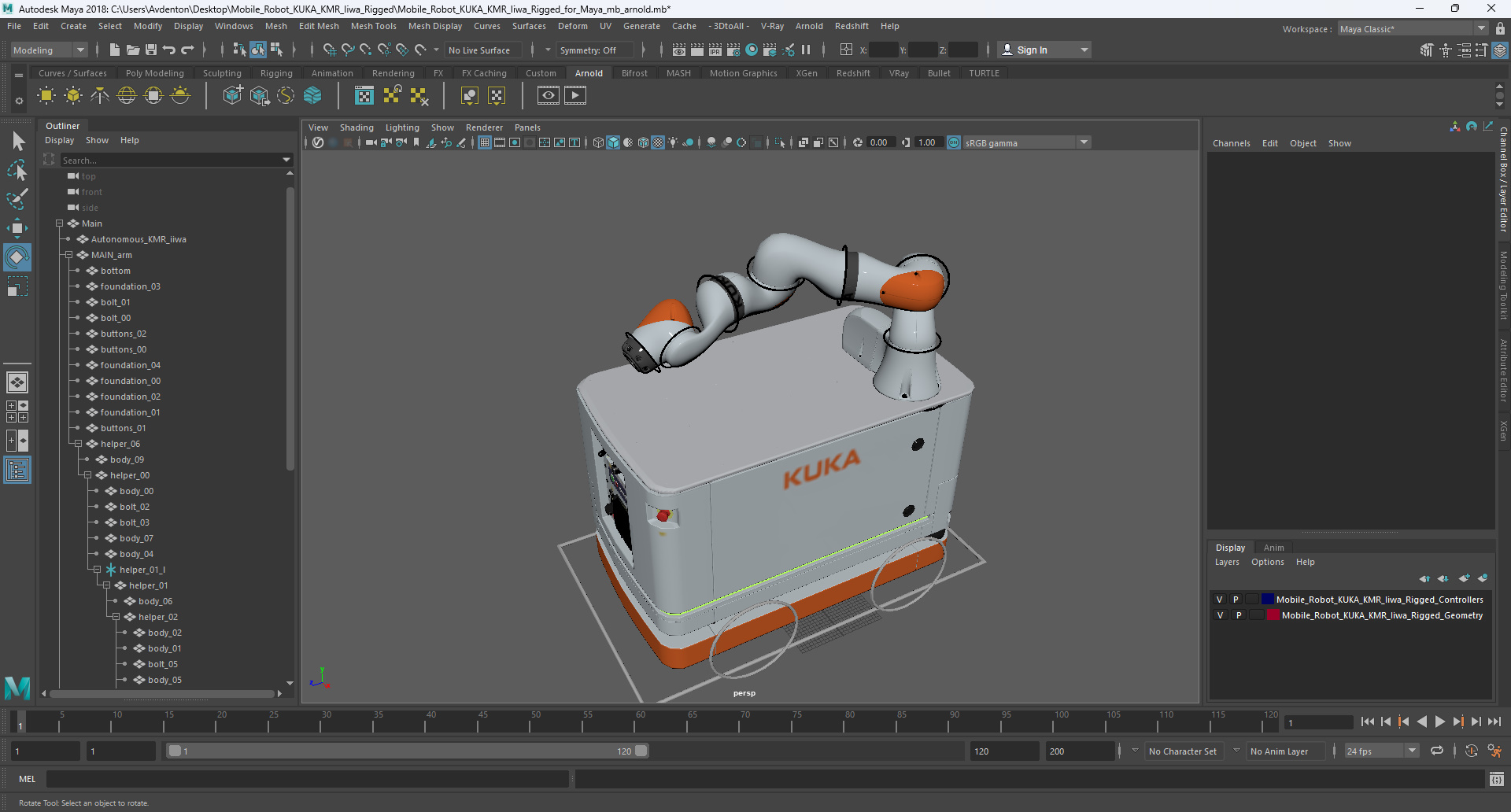
Task: Collapse the helper_06 node in Outliner
Action: 78,444
